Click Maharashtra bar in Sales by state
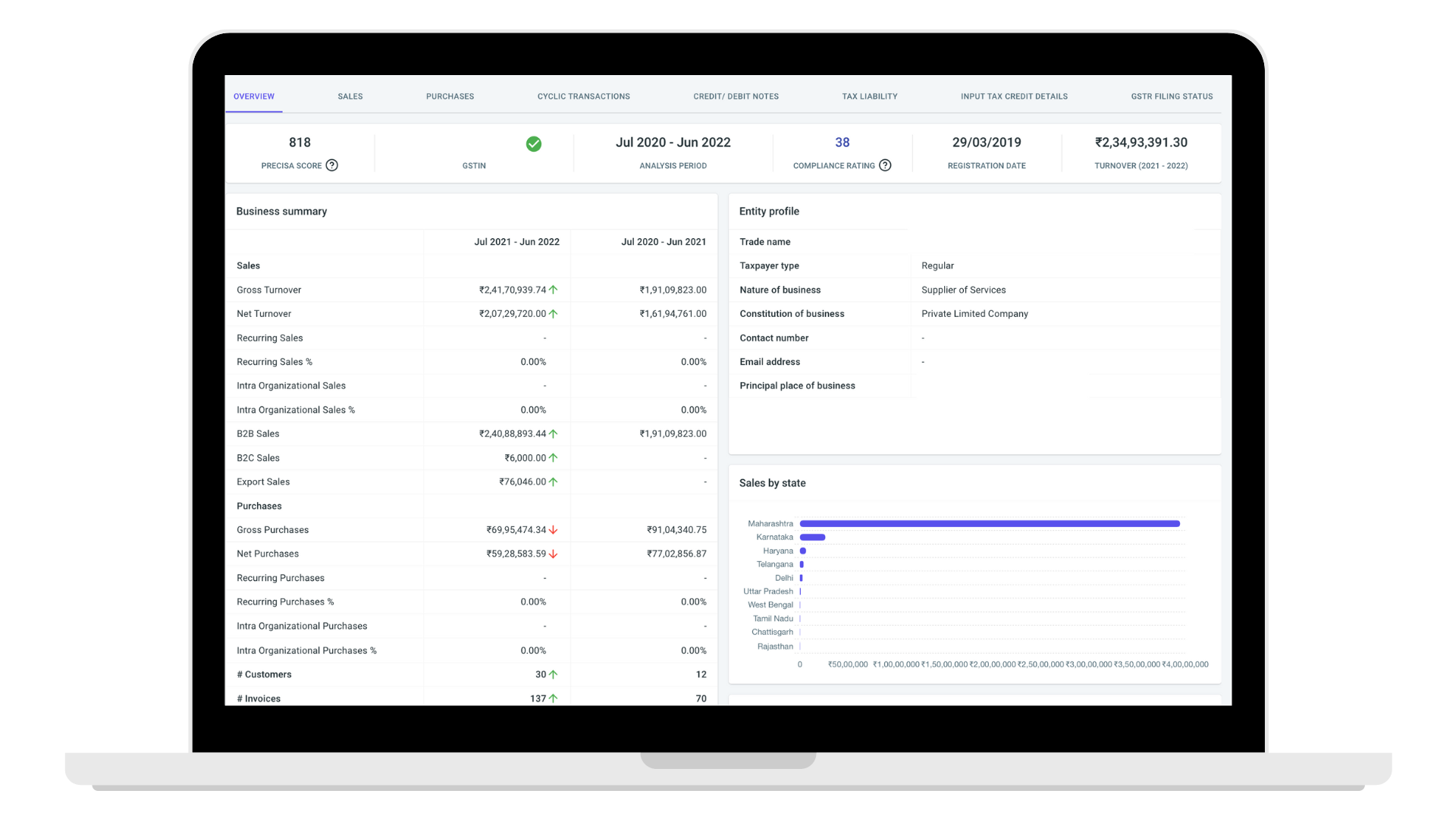This screenshot has height=819, width=1456. tap(990, 524)
